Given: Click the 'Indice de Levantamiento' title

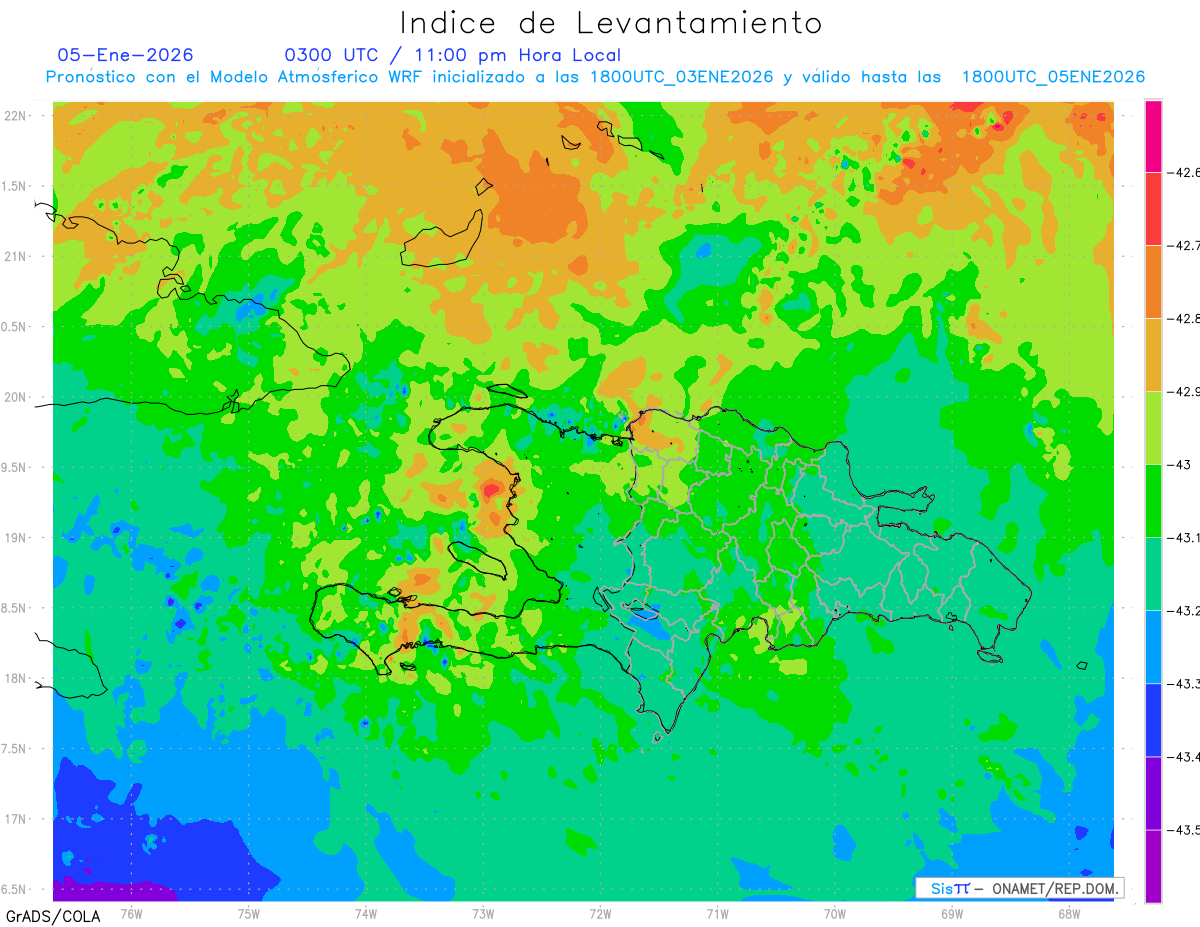Looking at the screenshot, I should pyautogui.click(x=611, y=22).
